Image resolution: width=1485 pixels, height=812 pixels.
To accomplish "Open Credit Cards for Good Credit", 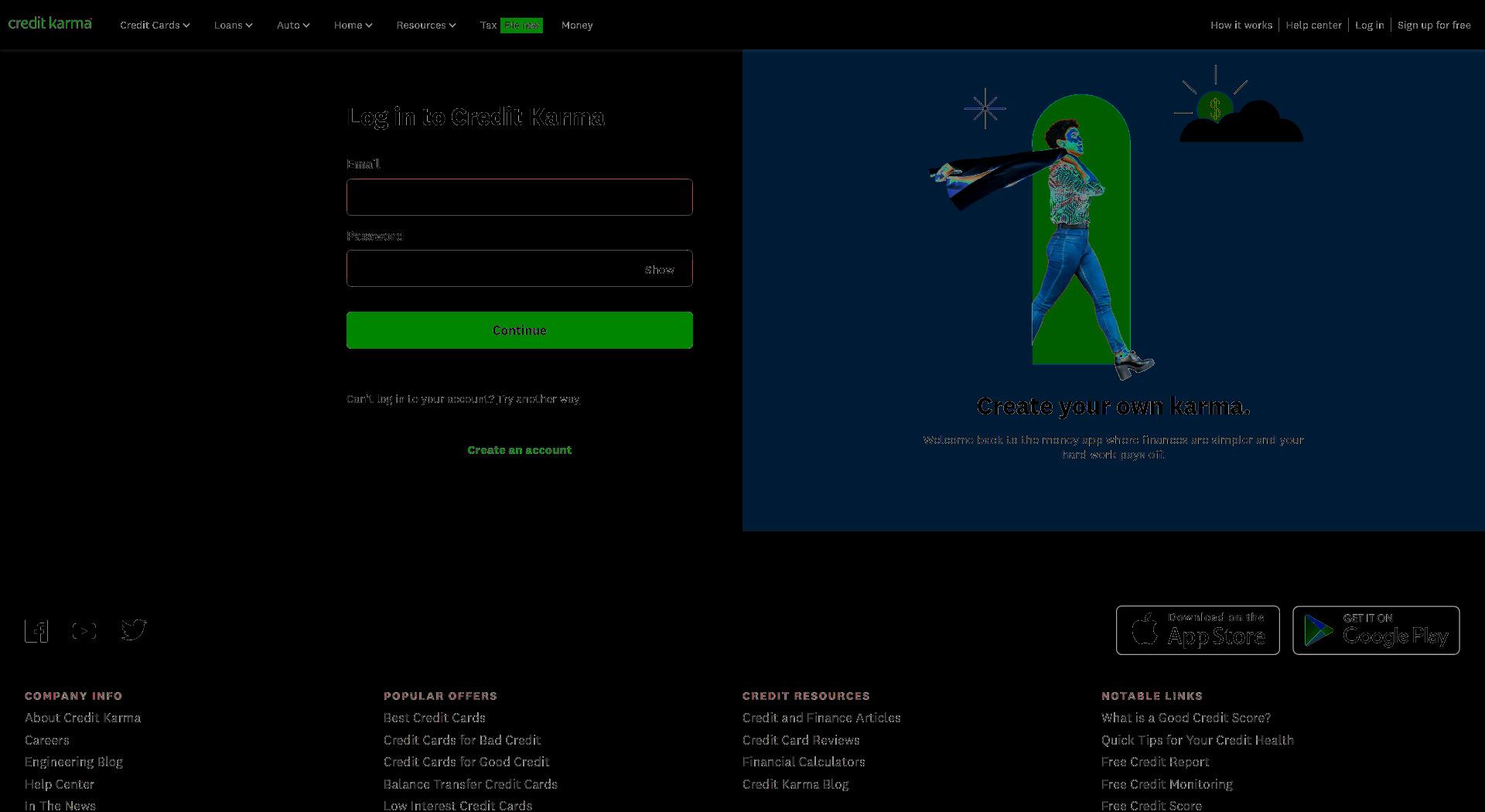I will coord(466,762).
